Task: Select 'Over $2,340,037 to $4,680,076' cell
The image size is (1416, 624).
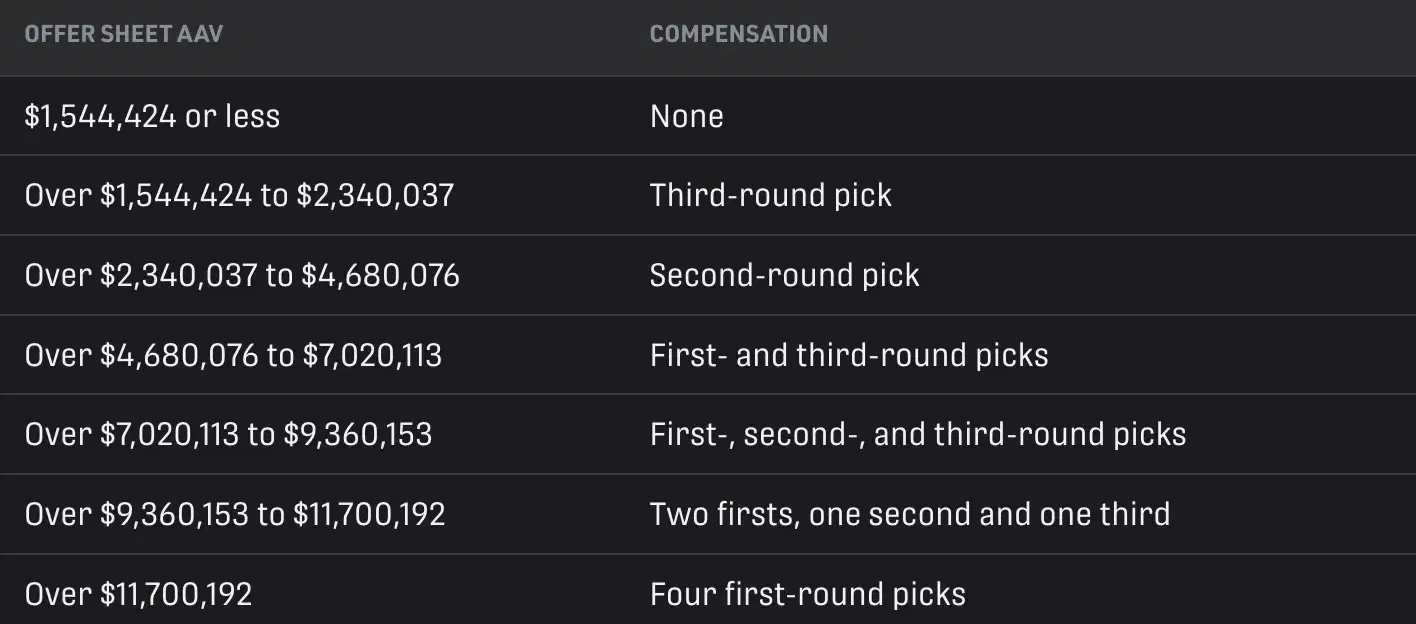Action: [x=242, y=275]
